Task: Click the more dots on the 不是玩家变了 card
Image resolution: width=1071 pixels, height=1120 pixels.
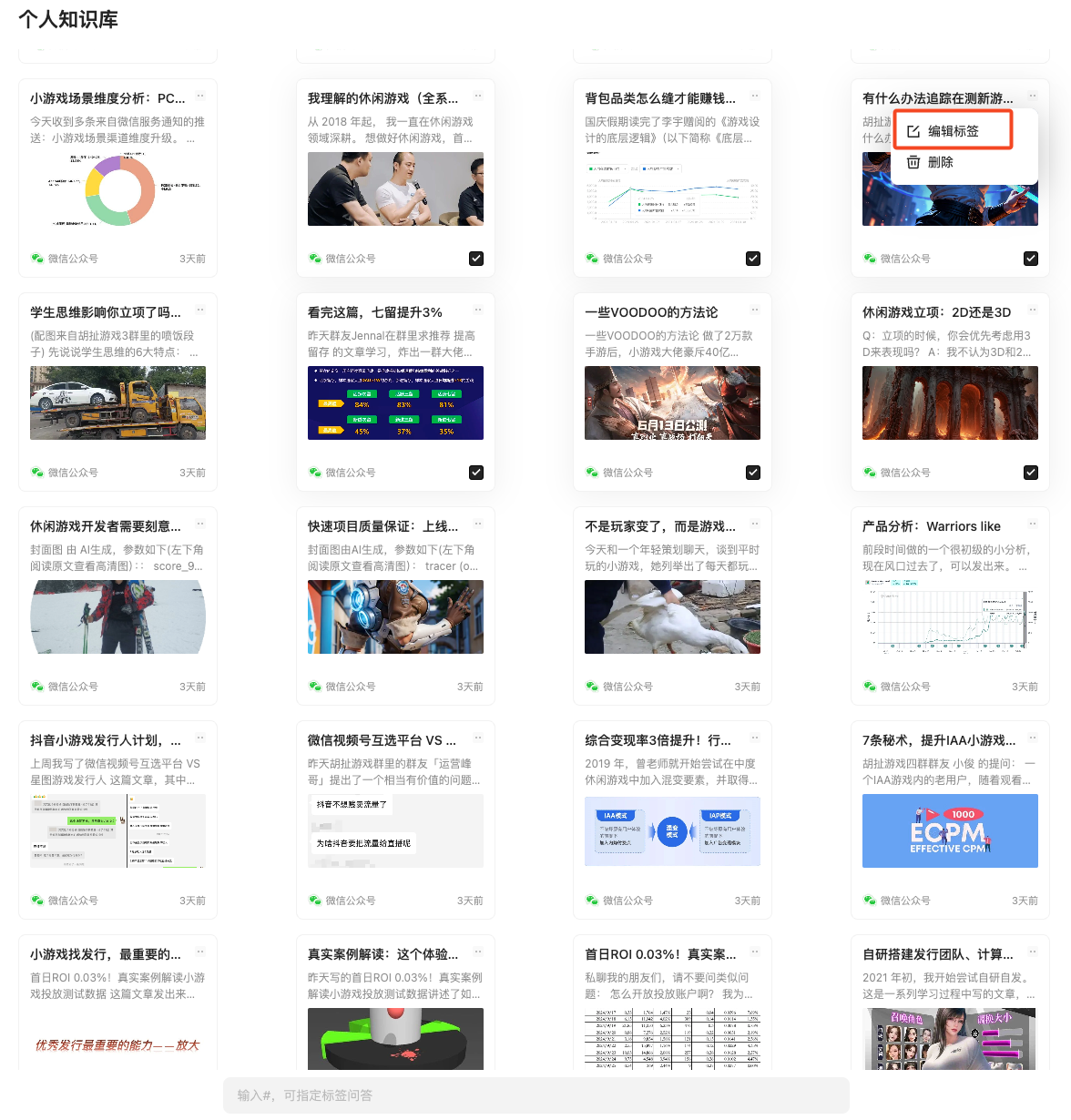Action: click(755, 524)
